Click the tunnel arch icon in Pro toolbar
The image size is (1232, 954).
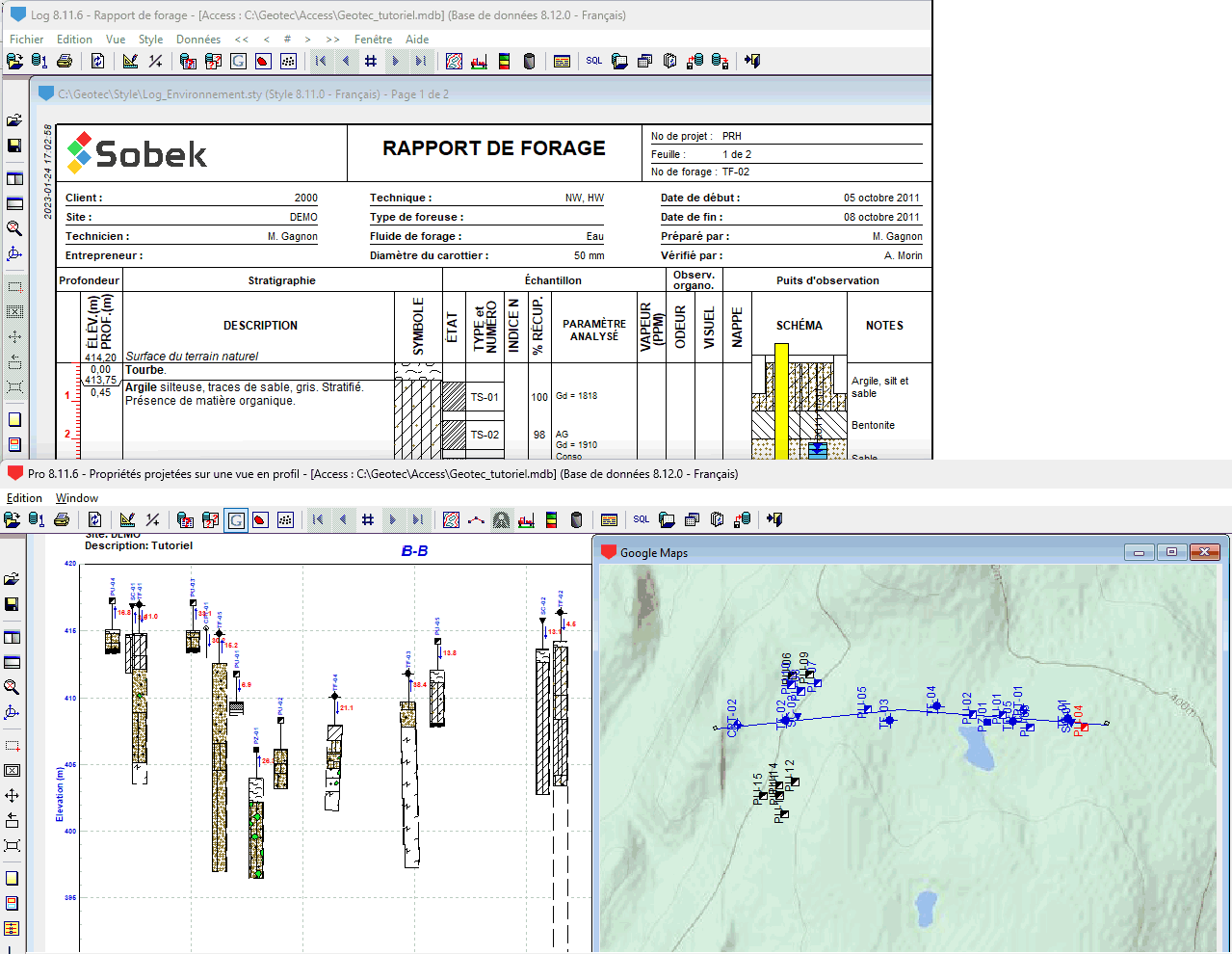click(x=501, y=519)
